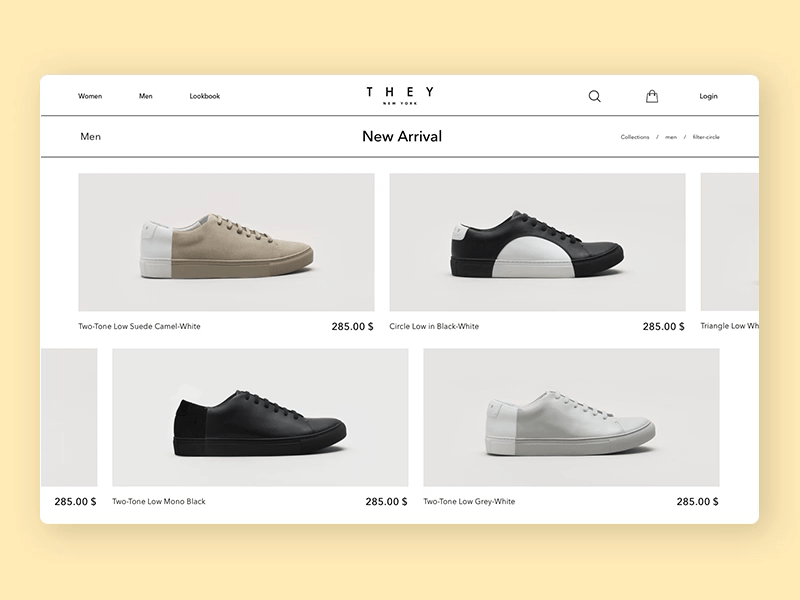Open the Collections breadcrumb link
800x600 pixels.
point(634,137)
